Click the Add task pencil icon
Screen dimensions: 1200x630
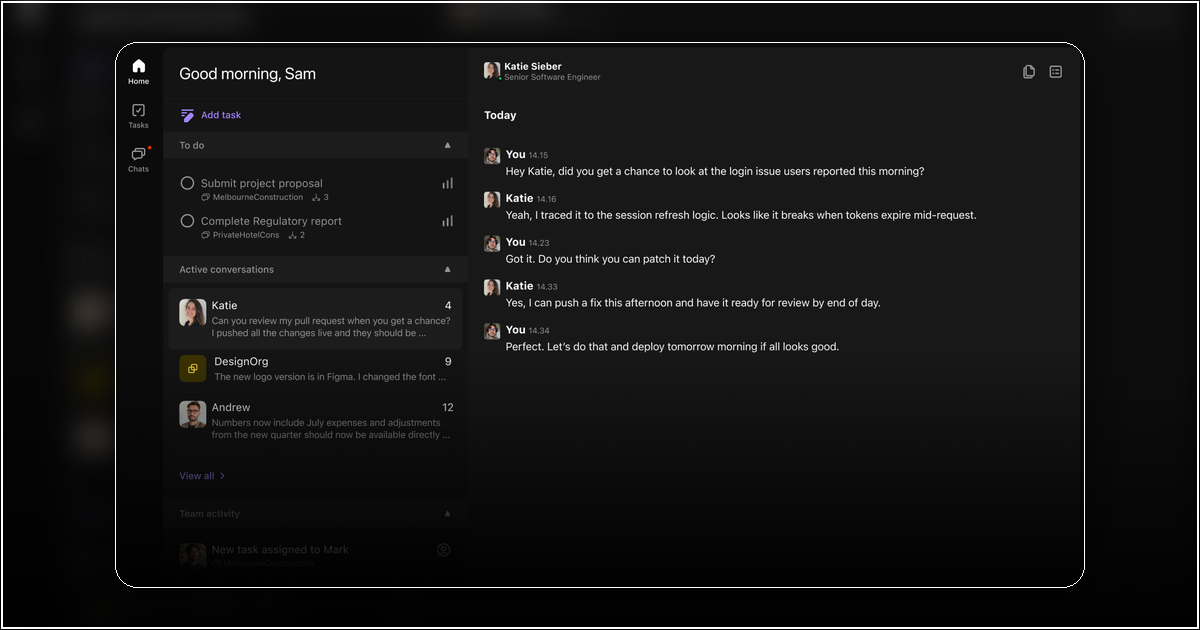coord(187,115)
